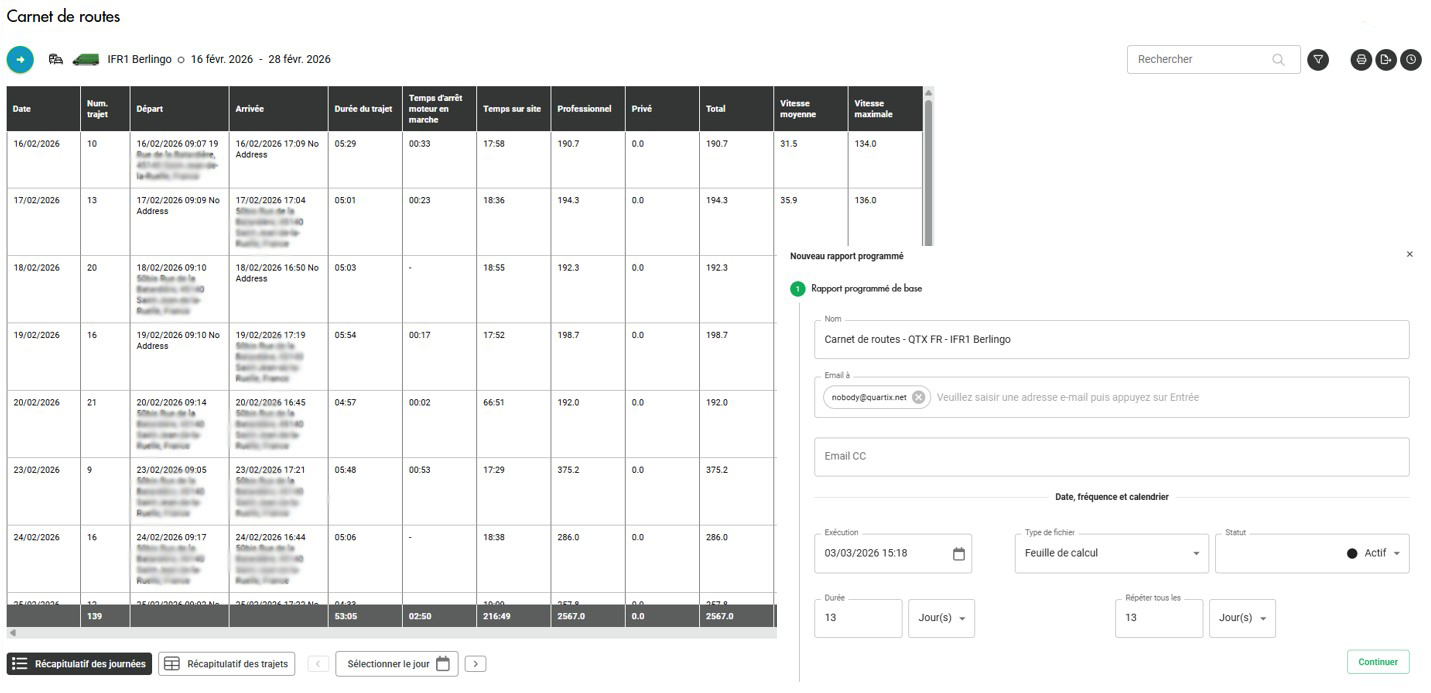Switch to Récapitulatif des trajets view
The height and width of the screenshot is (693, 1431).
227,664
